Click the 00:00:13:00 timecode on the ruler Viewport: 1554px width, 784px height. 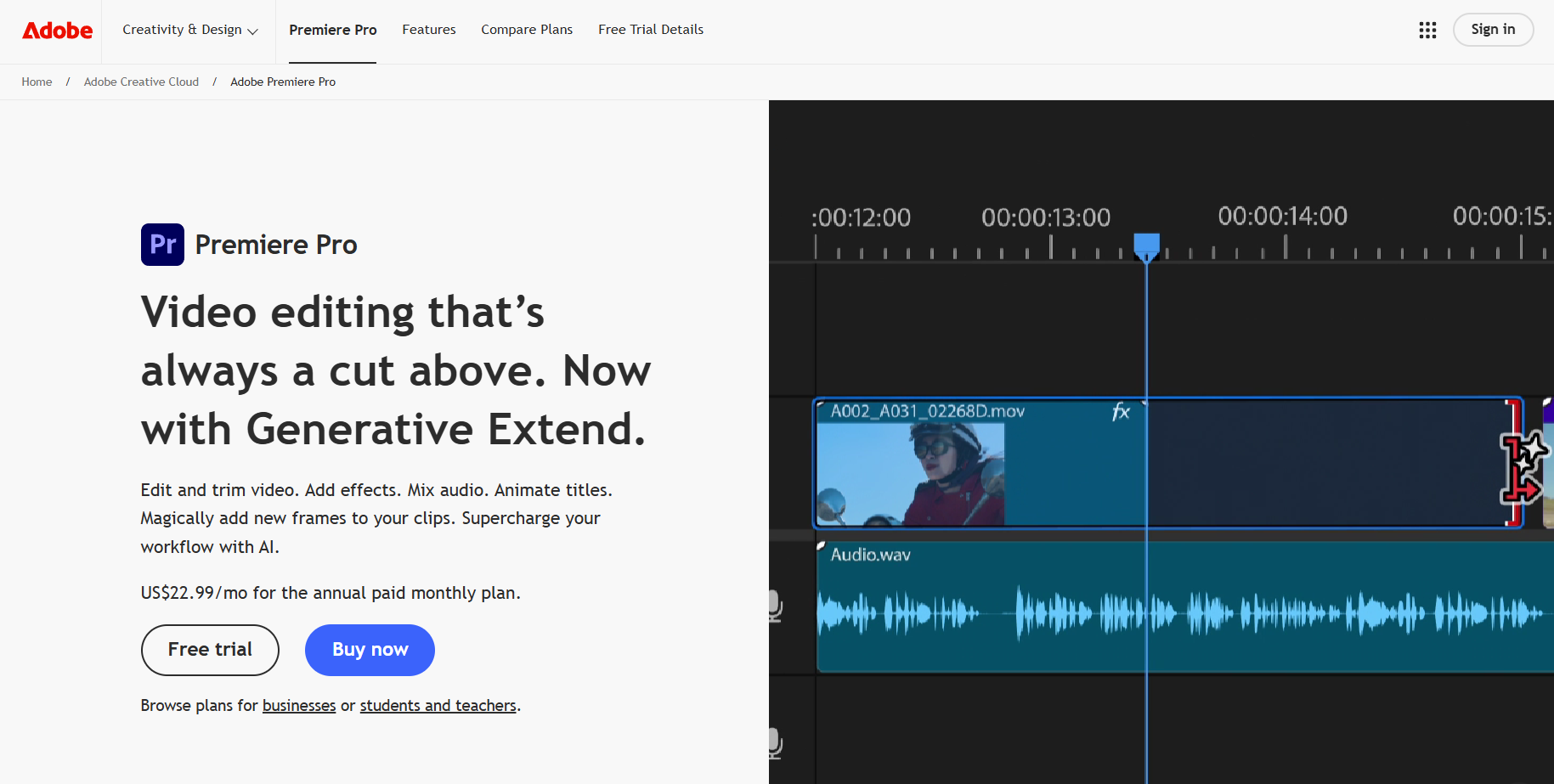(x=1046, y=217)
